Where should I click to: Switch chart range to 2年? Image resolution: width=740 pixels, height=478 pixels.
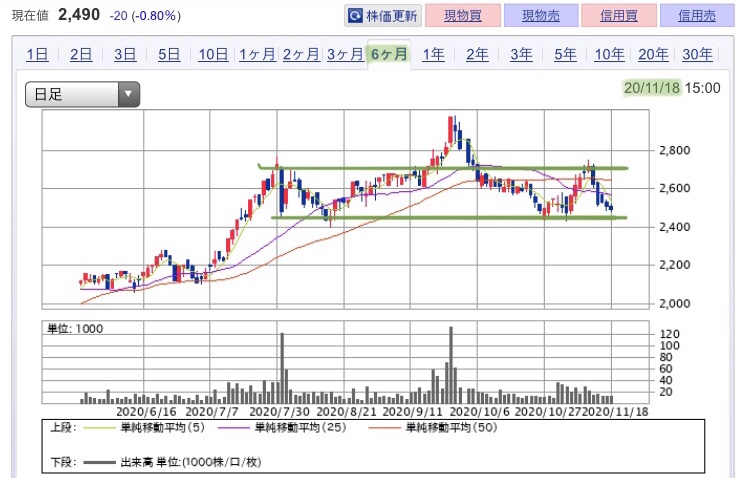(477, 55)
